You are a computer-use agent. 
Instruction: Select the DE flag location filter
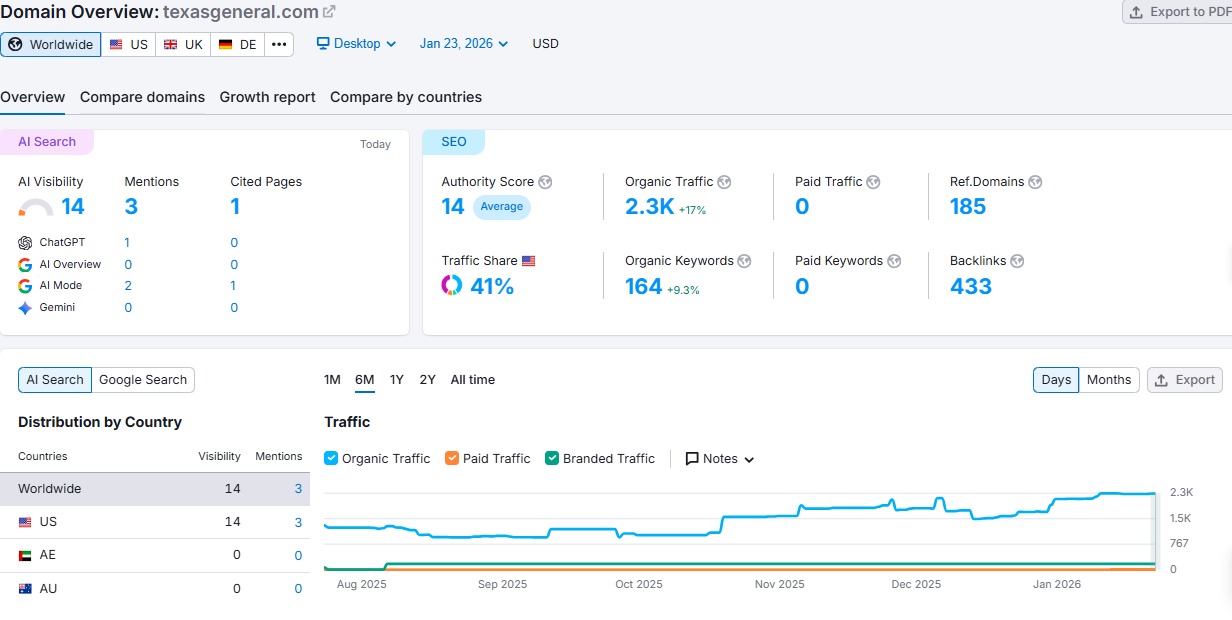point(237,44)
